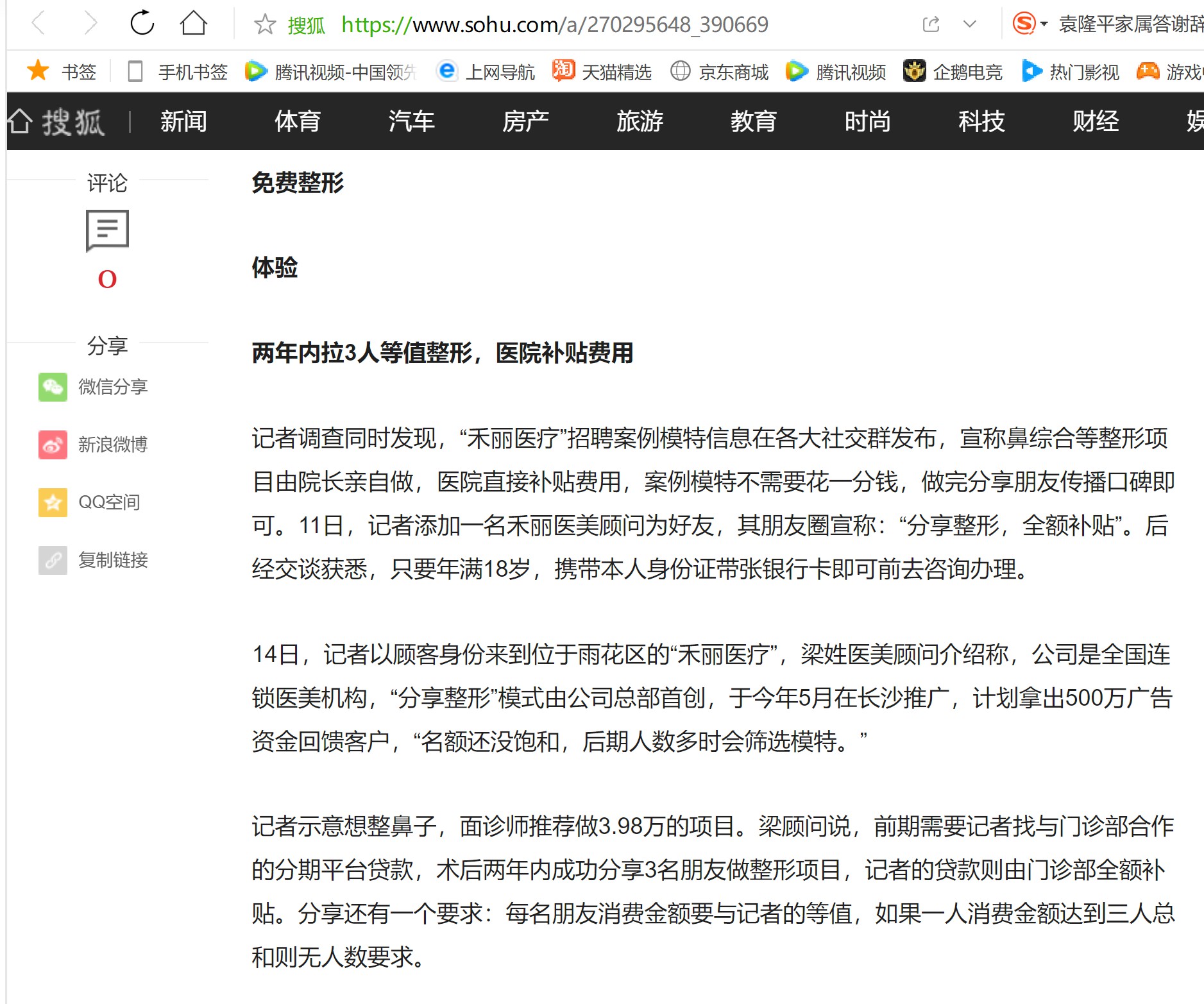Image resolution: width=1204 pixels, height=1004 pixels.
Task: Click the 新浪微博 label
Action: pos(113,445)
